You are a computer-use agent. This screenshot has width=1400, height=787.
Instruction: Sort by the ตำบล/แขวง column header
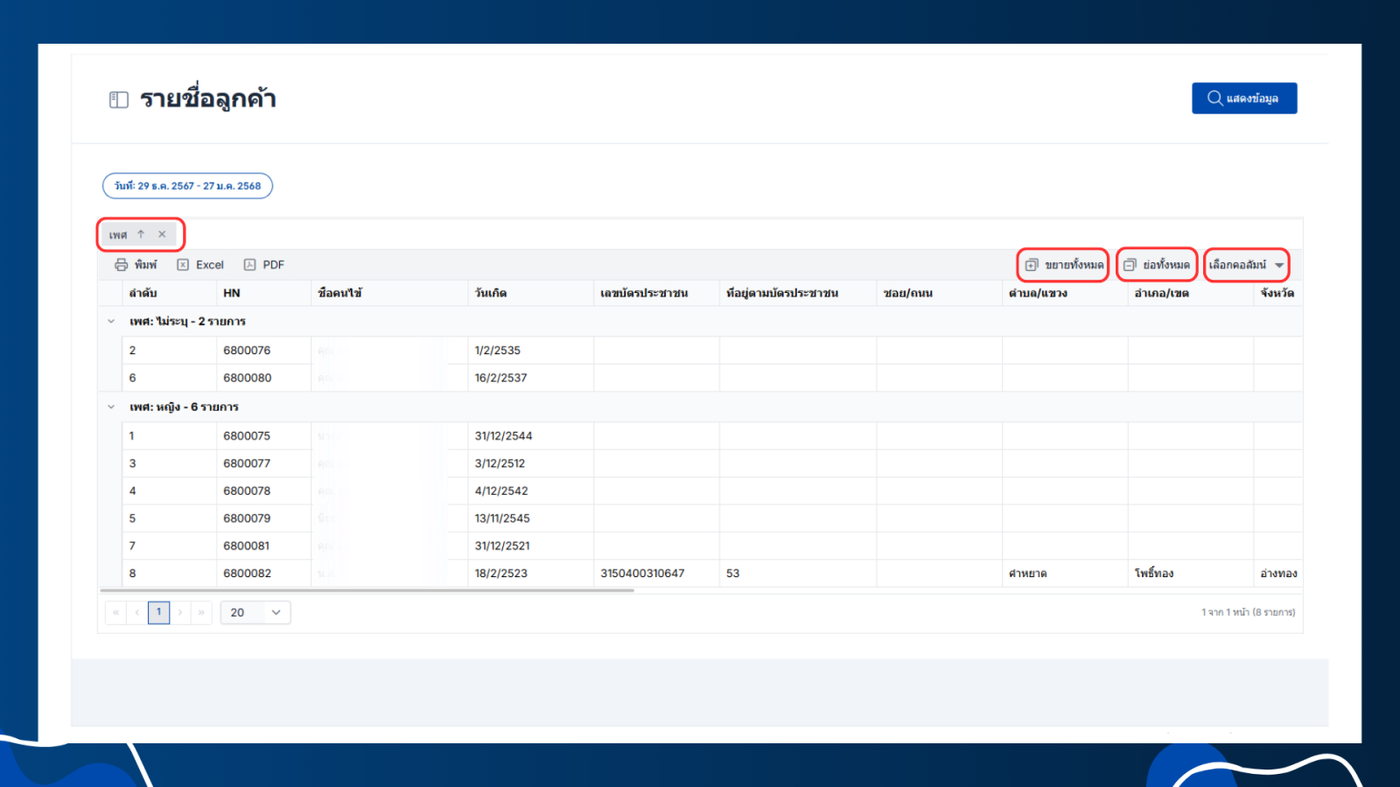tap(1065, 294)
